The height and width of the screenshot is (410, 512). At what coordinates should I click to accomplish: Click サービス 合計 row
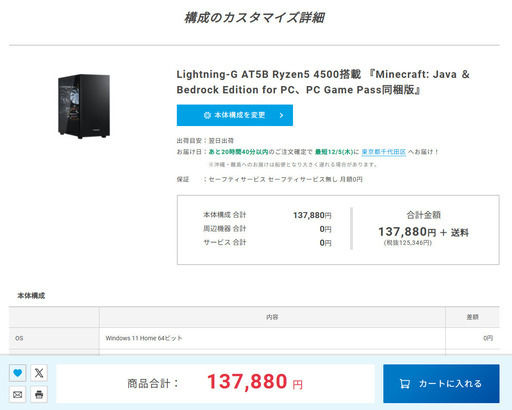(267, 243)
